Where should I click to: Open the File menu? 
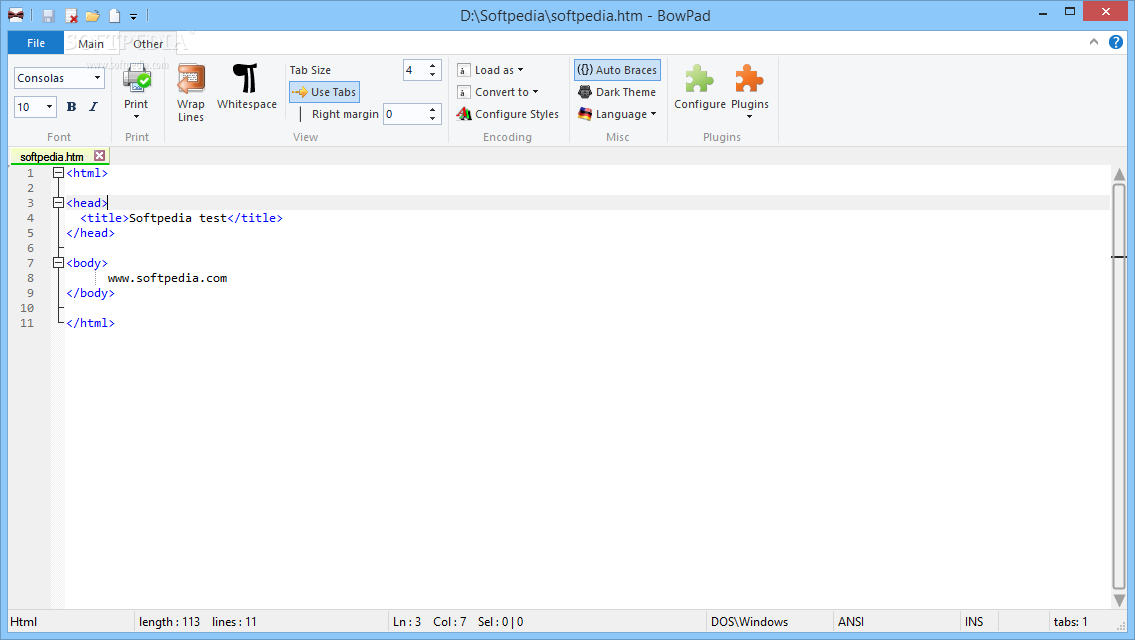coord(36,43)
